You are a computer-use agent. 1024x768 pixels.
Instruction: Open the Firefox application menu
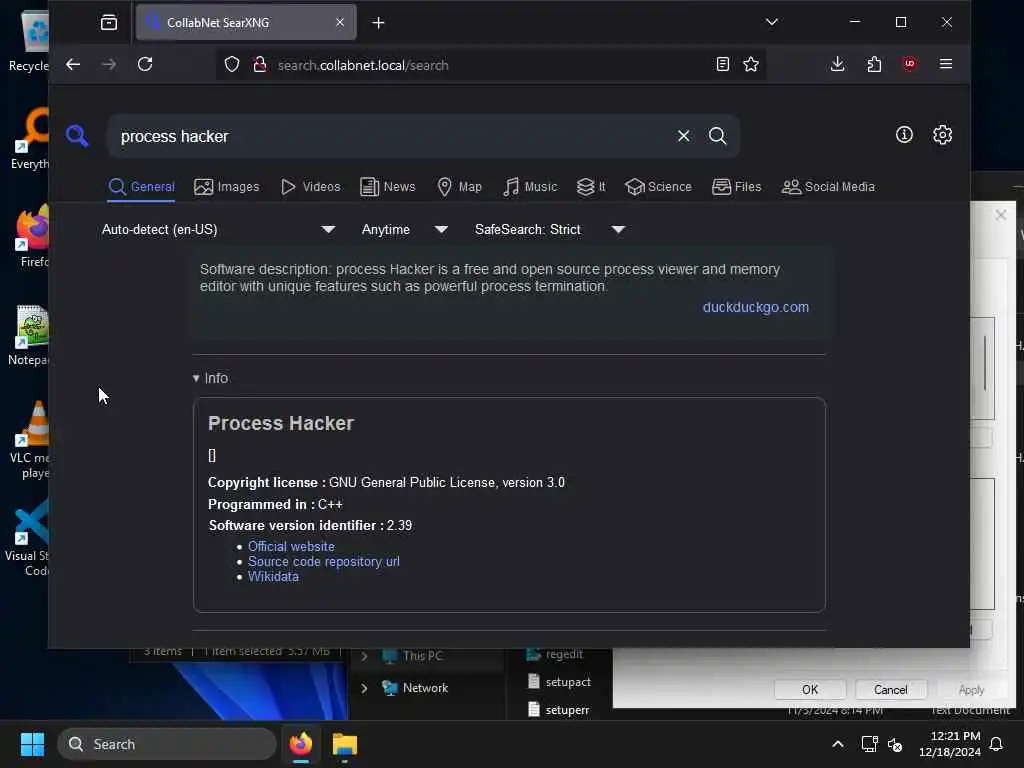pyautogui.click(x=945, y=64)
